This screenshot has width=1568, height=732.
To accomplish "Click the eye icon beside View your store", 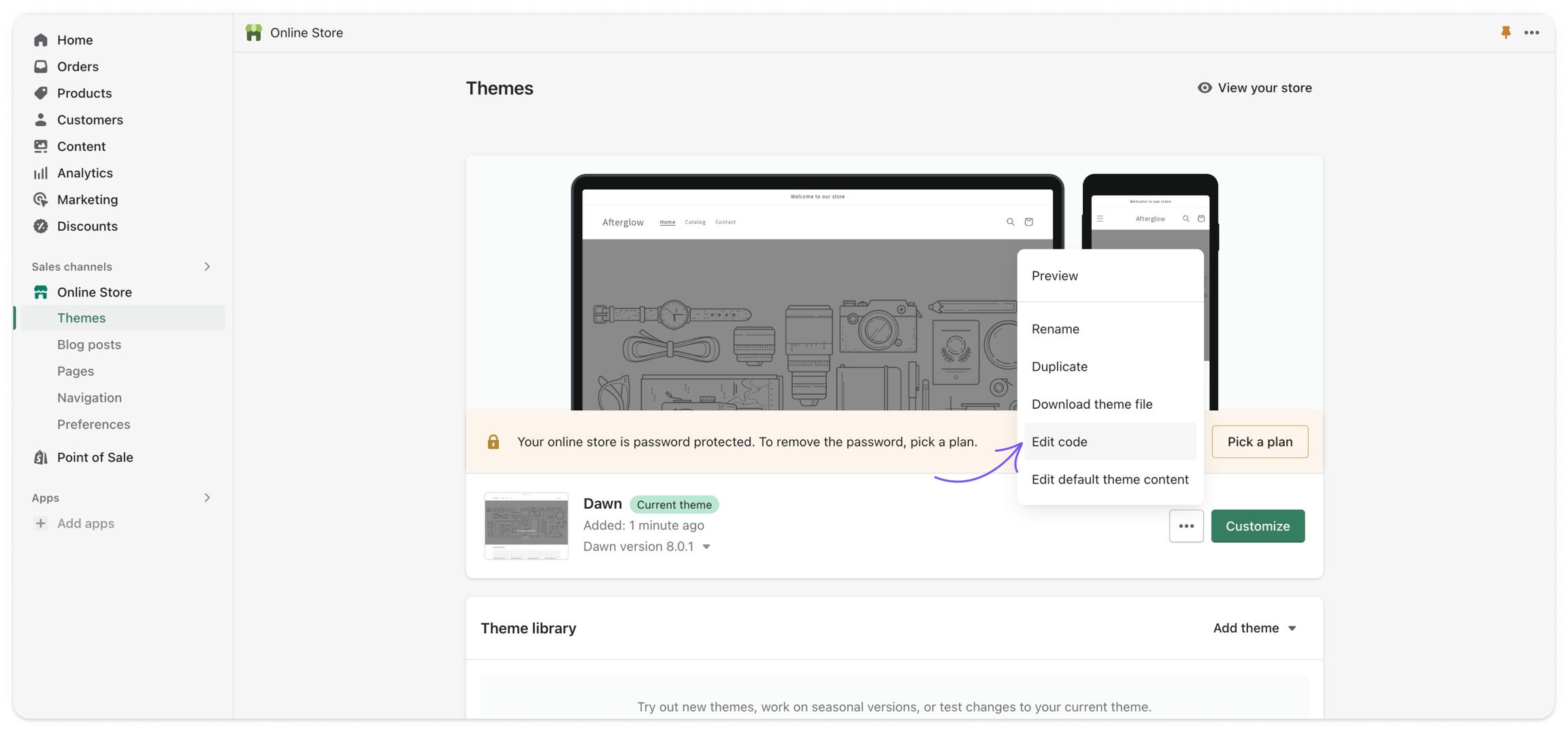I will [1205, 88].
